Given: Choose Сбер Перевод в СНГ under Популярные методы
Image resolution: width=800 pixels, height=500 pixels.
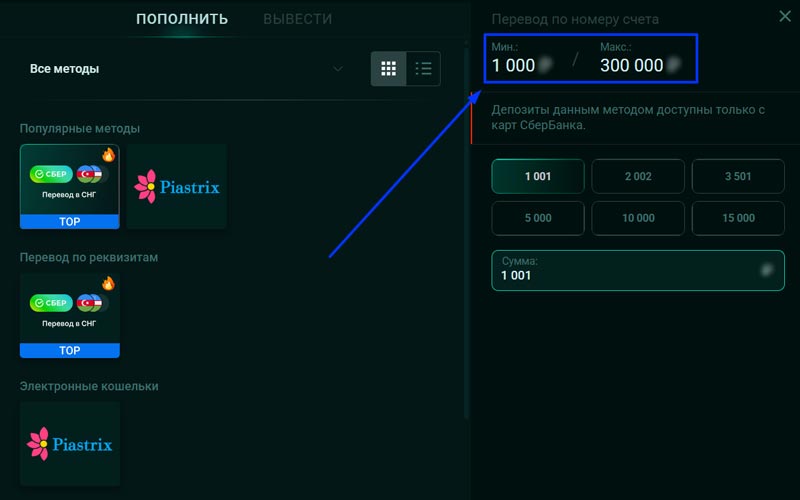Looking at the screenshot, I should pyautogui.click(x=70, y=186).
